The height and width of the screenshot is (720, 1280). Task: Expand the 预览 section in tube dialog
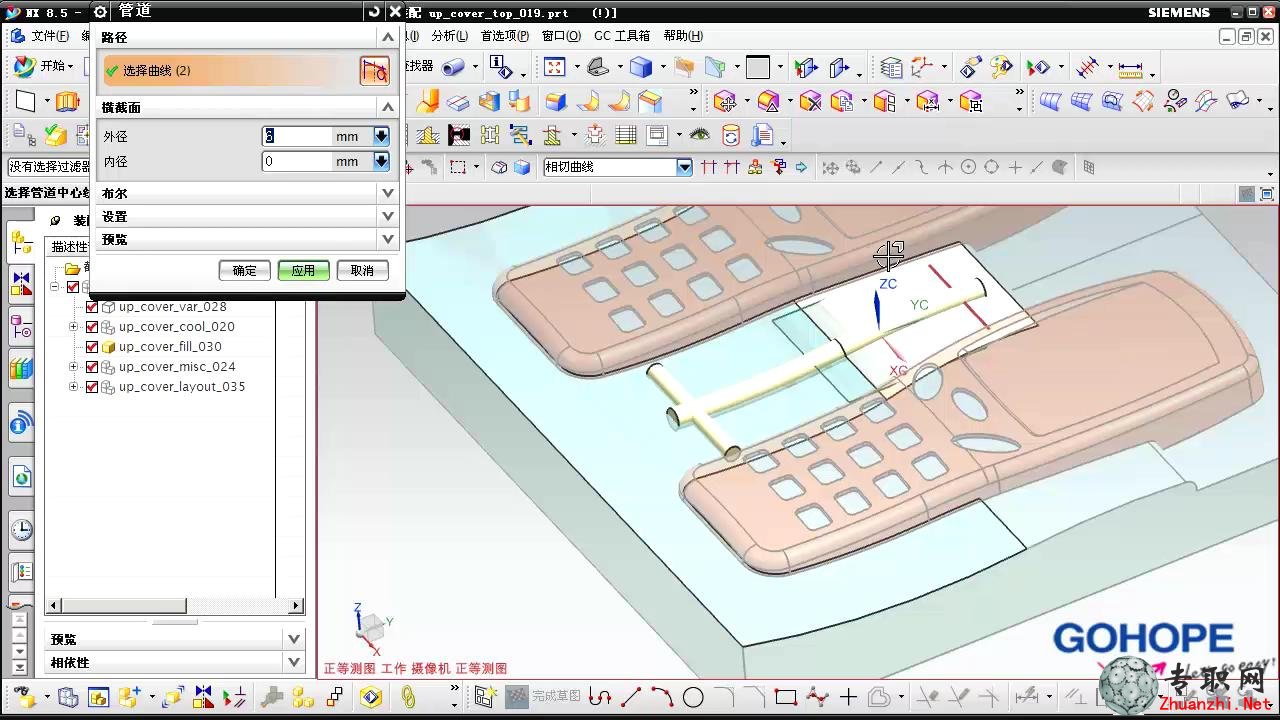(388, 239)
